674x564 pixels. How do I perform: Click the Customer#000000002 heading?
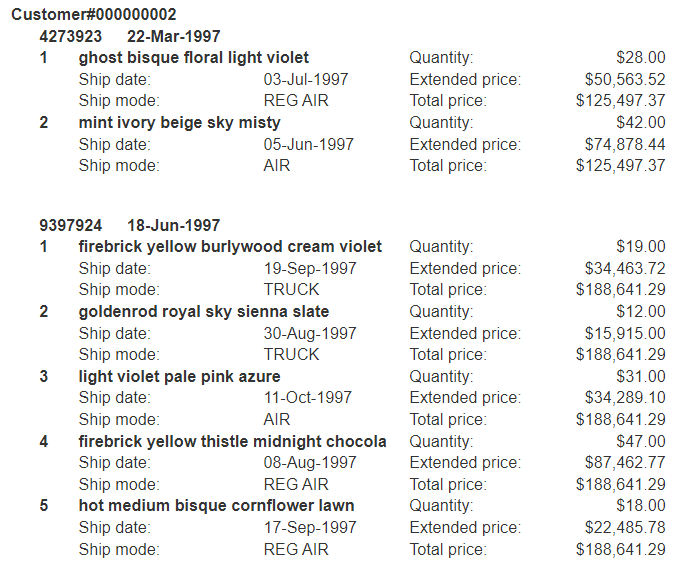coord(94,15)
